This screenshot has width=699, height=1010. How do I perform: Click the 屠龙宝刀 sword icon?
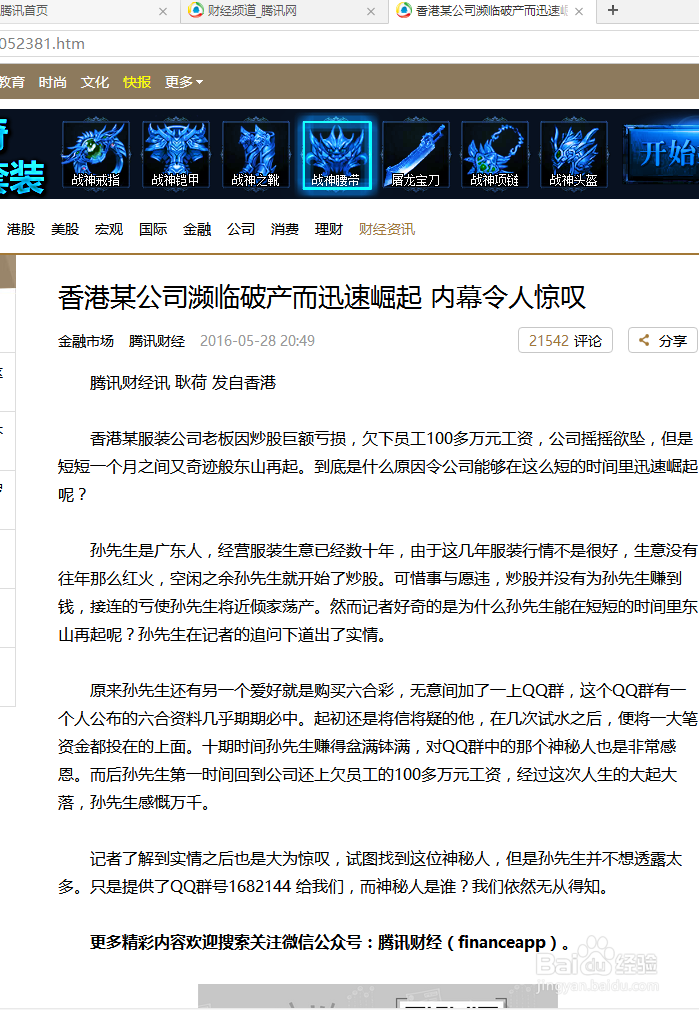coord(416,155)
